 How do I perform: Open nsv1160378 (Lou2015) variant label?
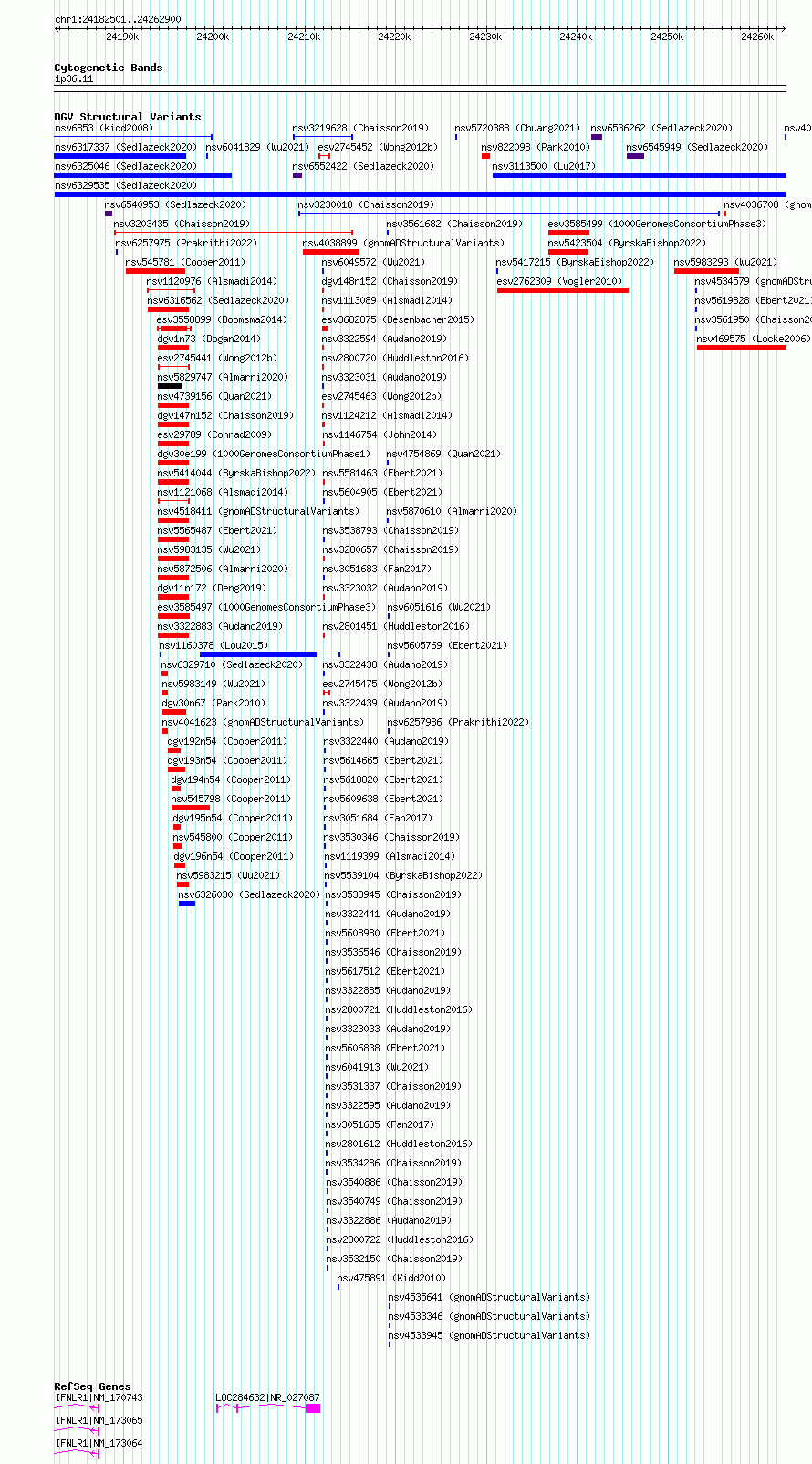tap(213, 646)
